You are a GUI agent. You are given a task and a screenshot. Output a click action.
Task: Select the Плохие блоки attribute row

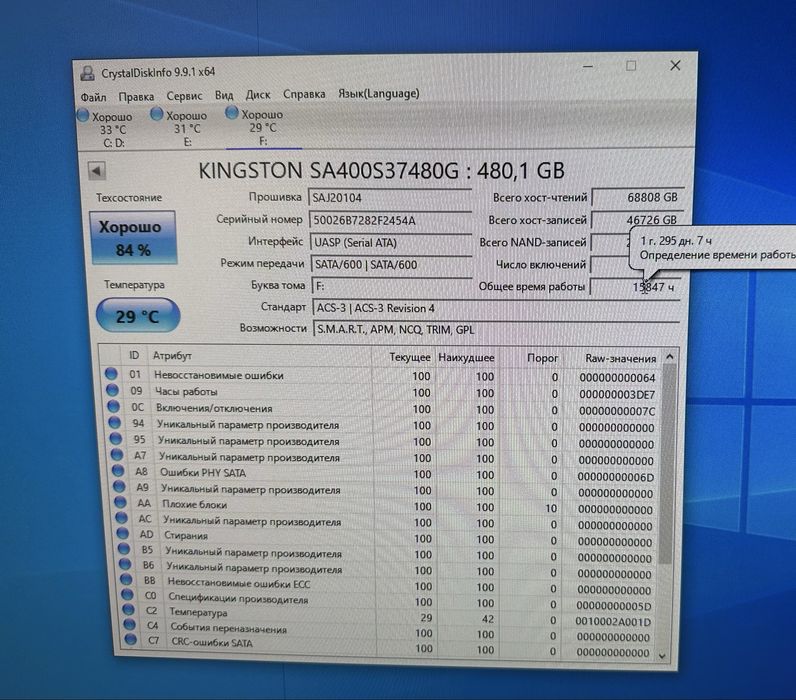(385, 507)
